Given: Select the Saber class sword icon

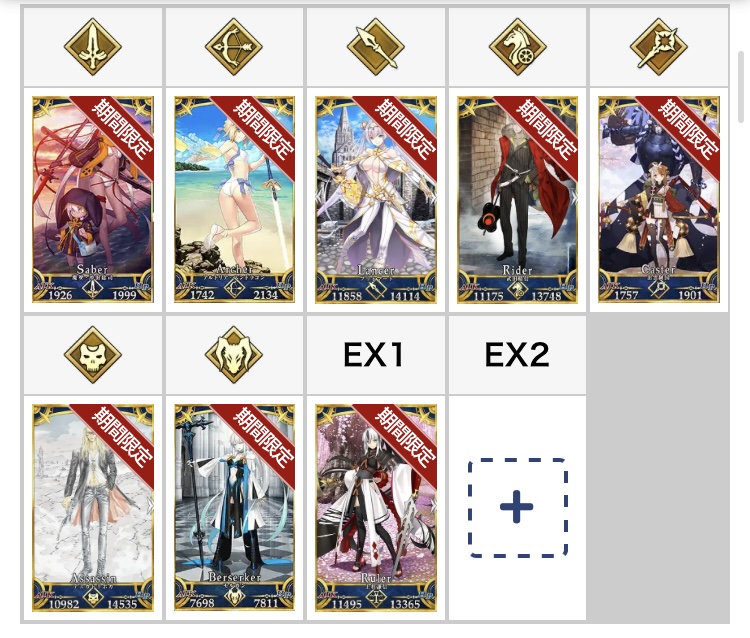Looking at the screenshot, I should pos(92,47).
